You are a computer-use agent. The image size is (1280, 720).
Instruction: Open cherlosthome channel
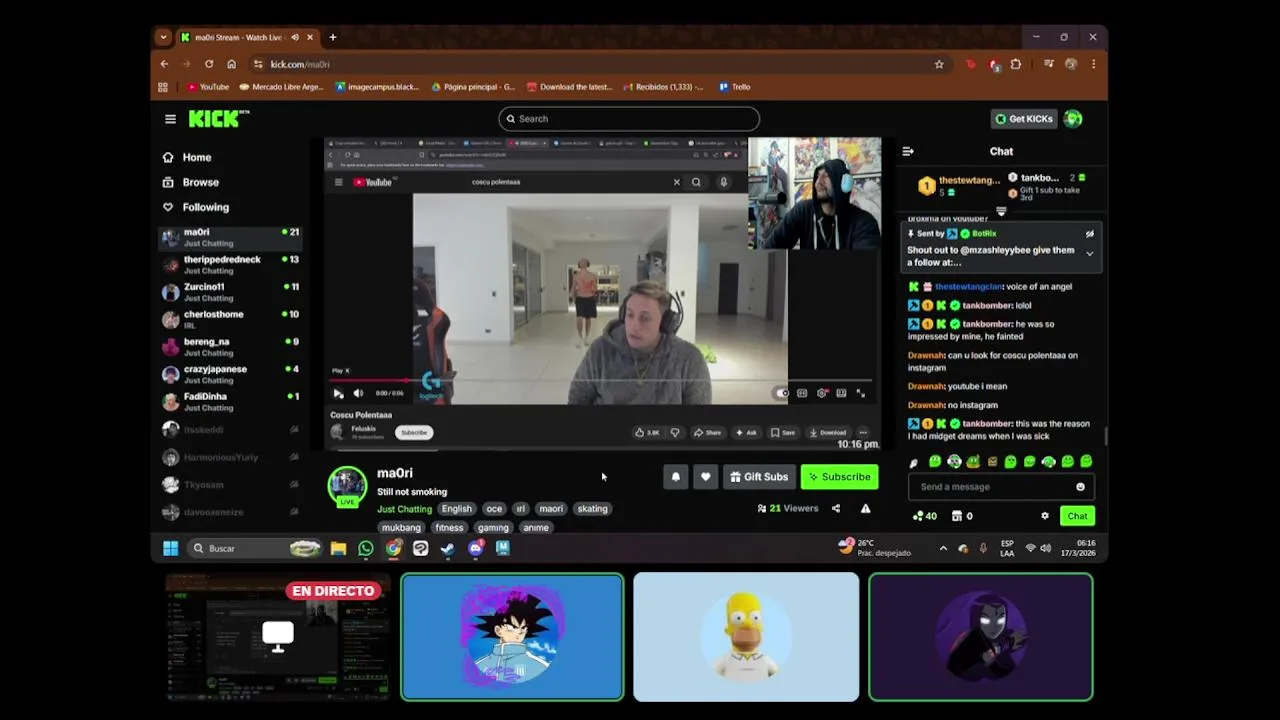pyautogui.click(x=230, y=319)
